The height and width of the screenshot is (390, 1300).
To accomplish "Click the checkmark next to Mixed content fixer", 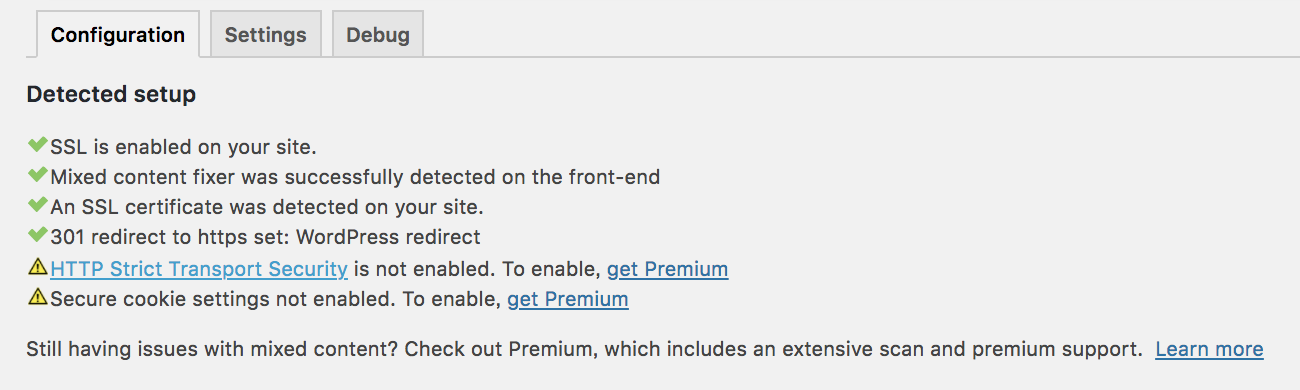I will (38, 176).
